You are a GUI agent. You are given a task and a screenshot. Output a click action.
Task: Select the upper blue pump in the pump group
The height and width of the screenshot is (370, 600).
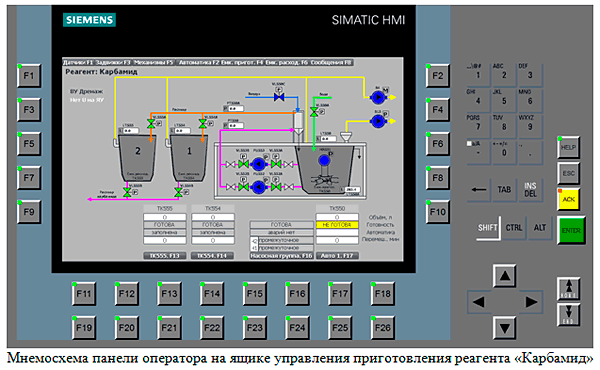[x=259, y=164]
